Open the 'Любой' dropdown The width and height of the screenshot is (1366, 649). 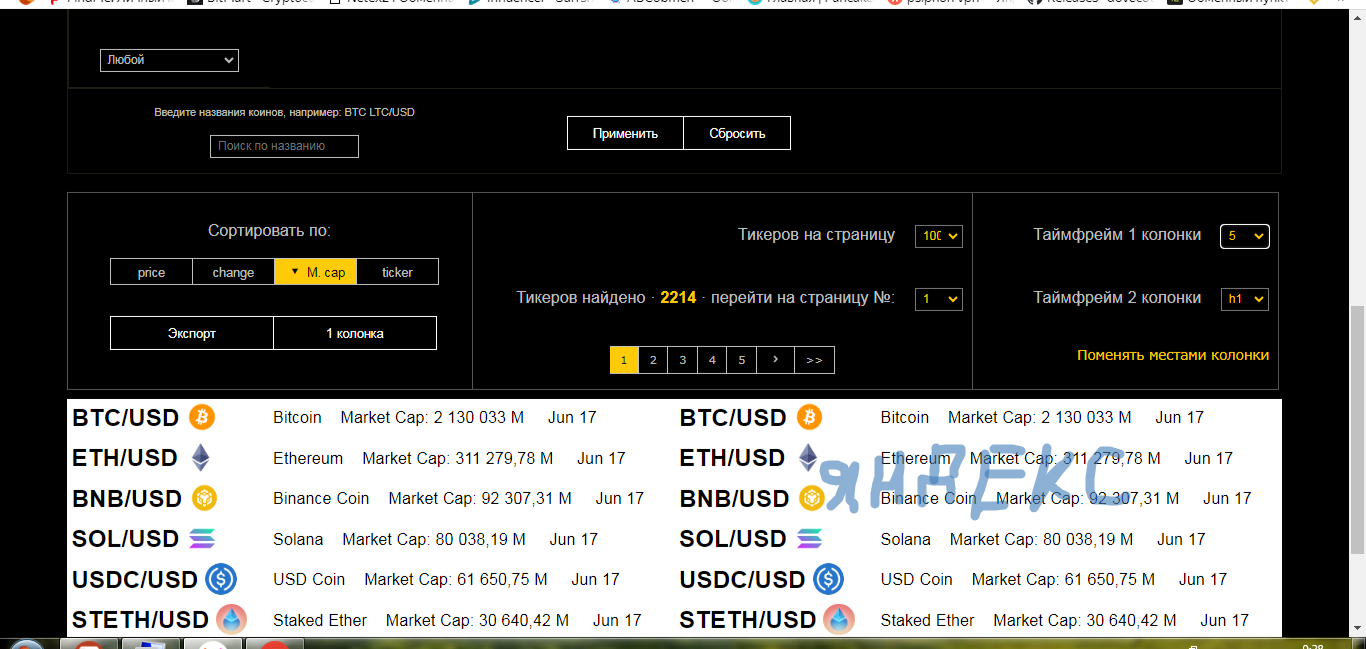point(169,60)
